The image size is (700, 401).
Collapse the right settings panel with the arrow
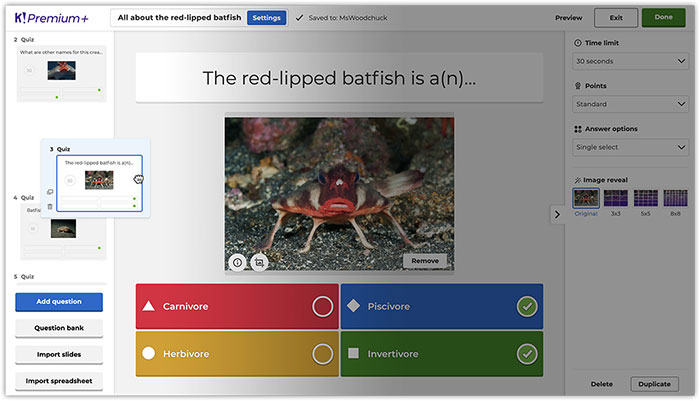(x=557, y=214)
